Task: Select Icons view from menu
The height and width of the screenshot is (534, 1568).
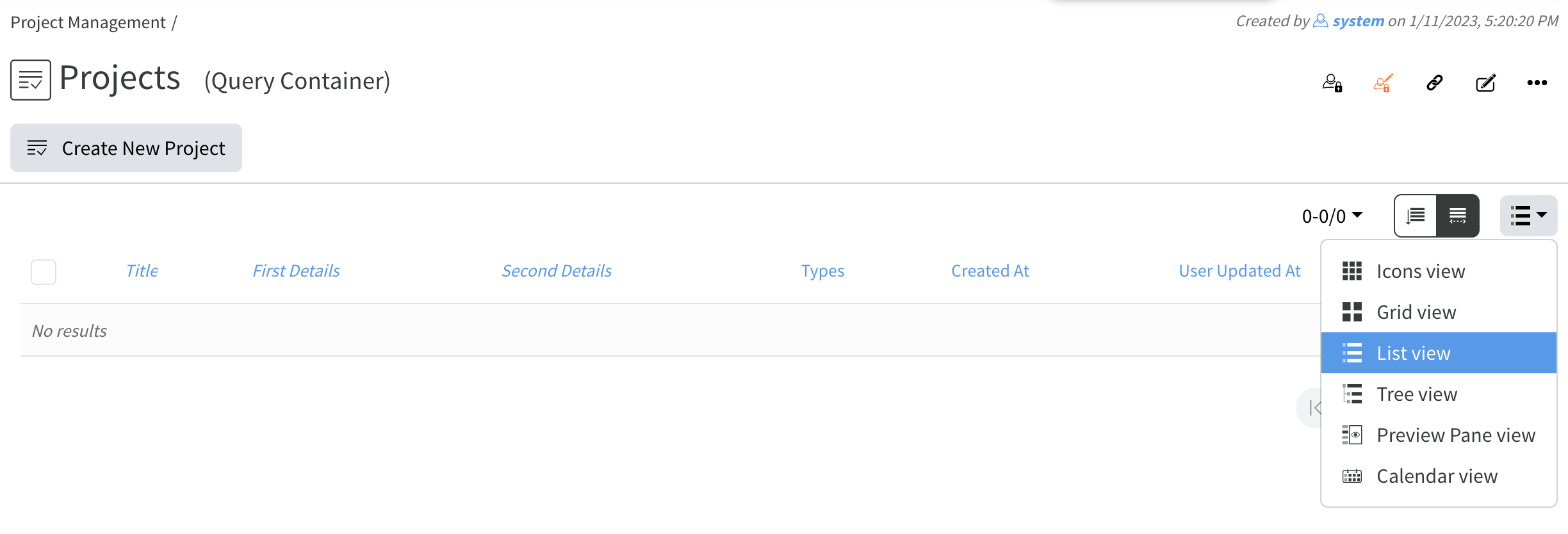Action: pos(1420,271)
